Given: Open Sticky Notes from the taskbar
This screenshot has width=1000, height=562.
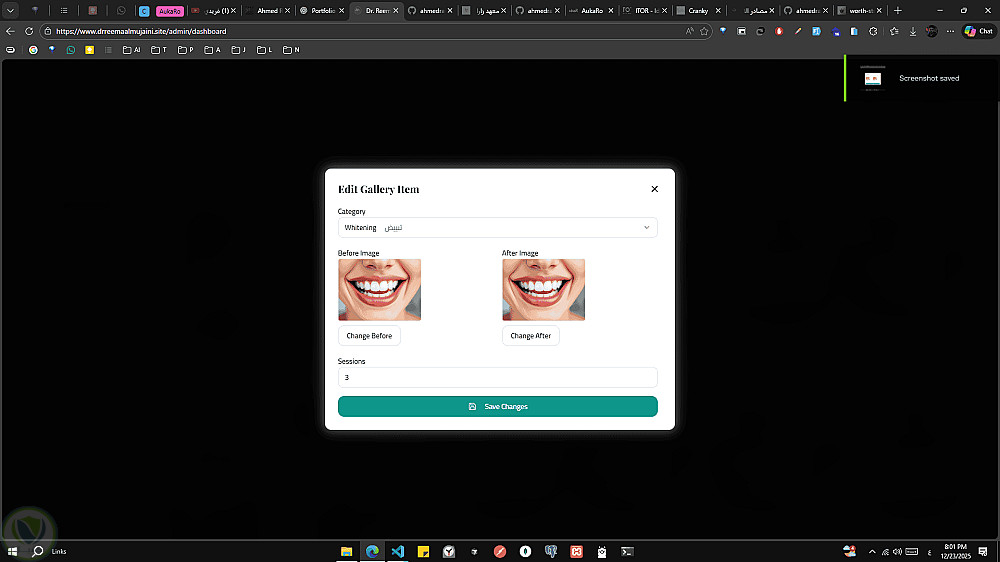Looking at the screenshot, I should click(x=423, y=551).
